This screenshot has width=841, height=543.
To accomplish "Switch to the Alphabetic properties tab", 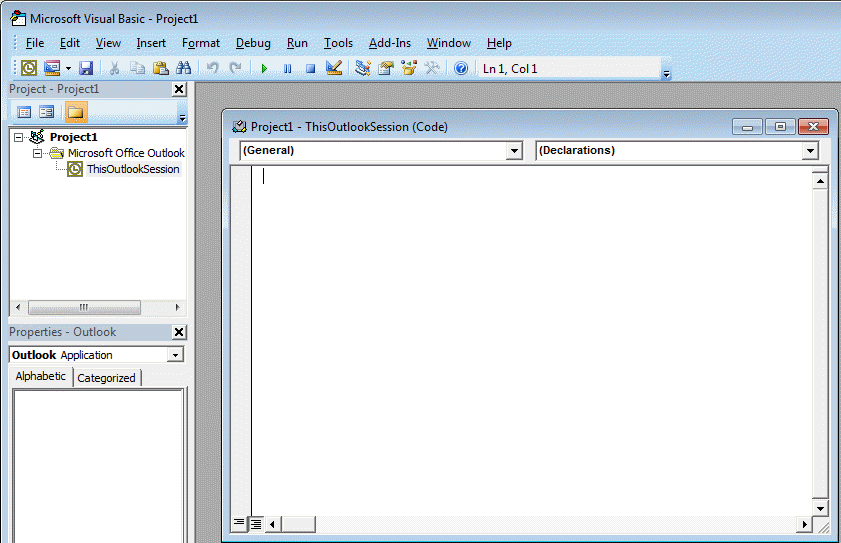I will tap(41, 376).
